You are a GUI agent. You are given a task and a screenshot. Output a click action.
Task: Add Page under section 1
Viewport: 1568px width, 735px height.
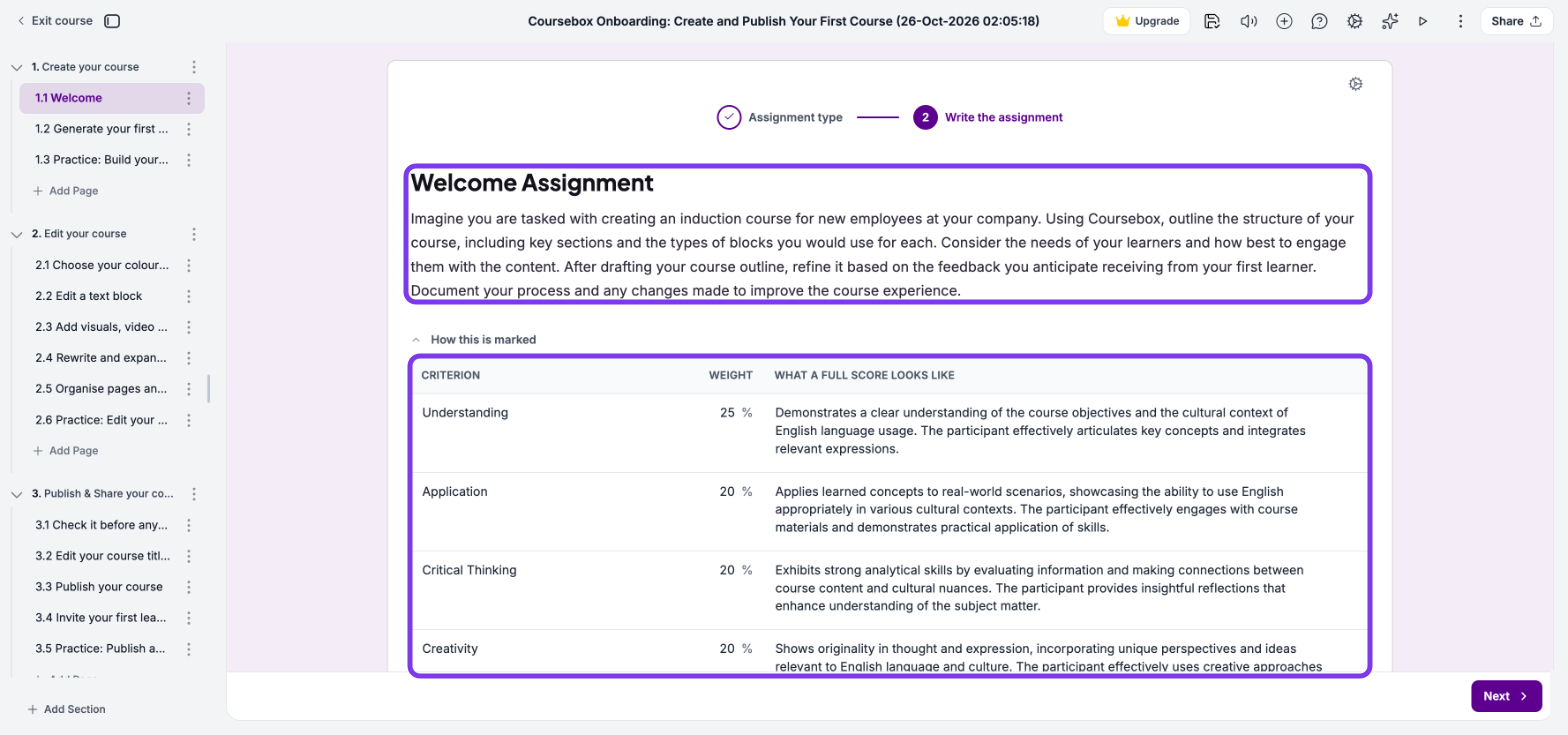click(66, 191)
